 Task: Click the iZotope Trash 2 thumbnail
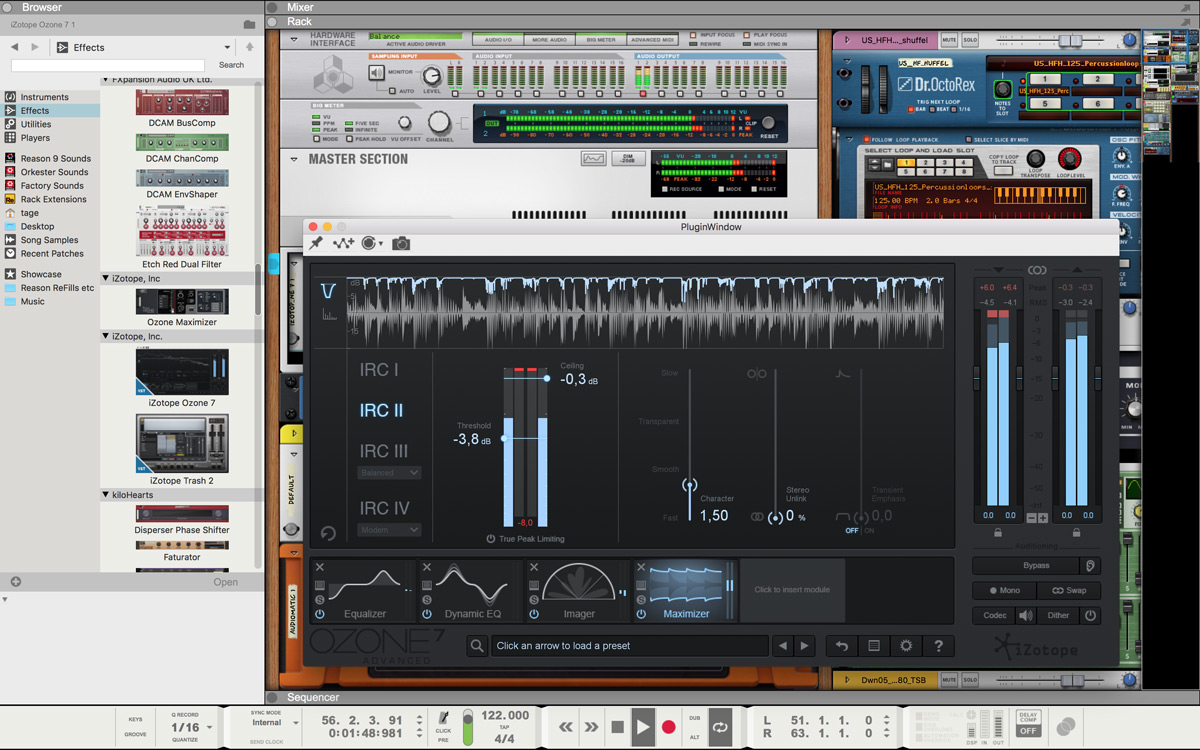(x=182, y=444)
